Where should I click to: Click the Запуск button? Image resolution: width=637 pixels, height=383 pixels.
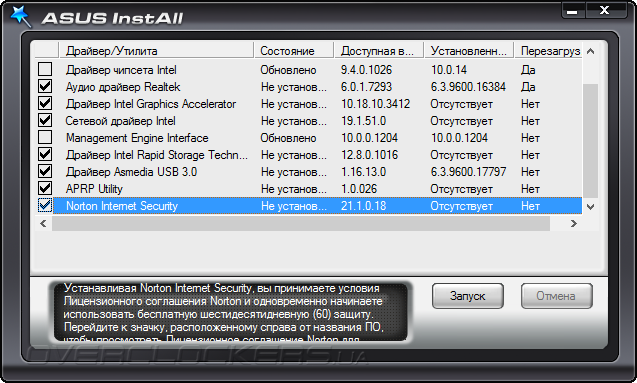468,296
